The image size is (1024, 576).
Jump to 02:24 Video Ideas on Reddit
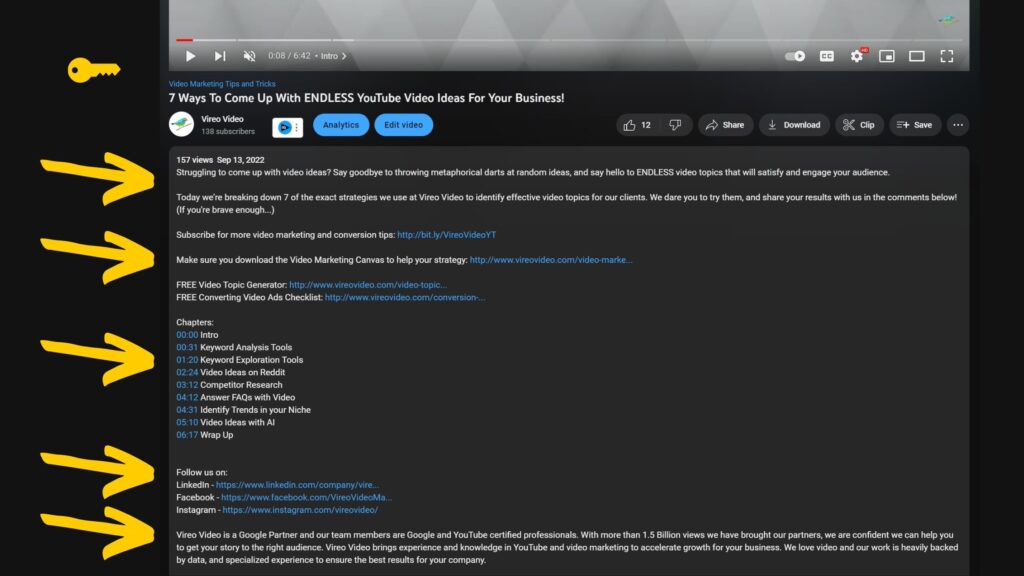click(187, 372)
